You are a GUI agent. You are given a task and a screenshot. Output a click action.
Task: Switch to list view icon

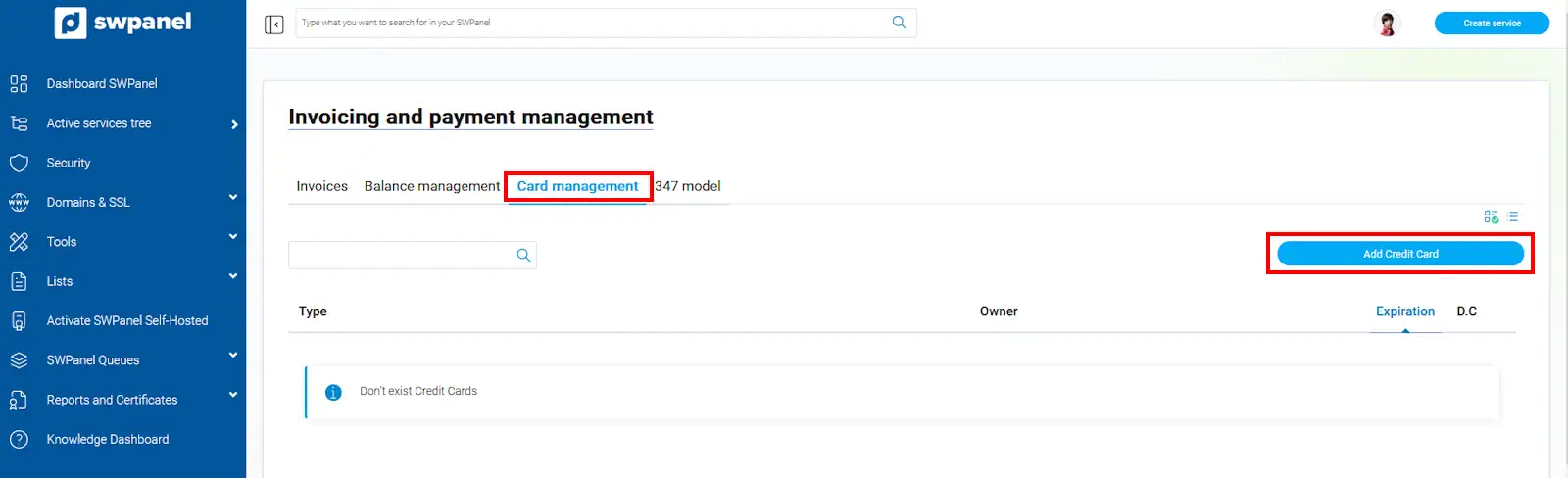(1512, 216)
